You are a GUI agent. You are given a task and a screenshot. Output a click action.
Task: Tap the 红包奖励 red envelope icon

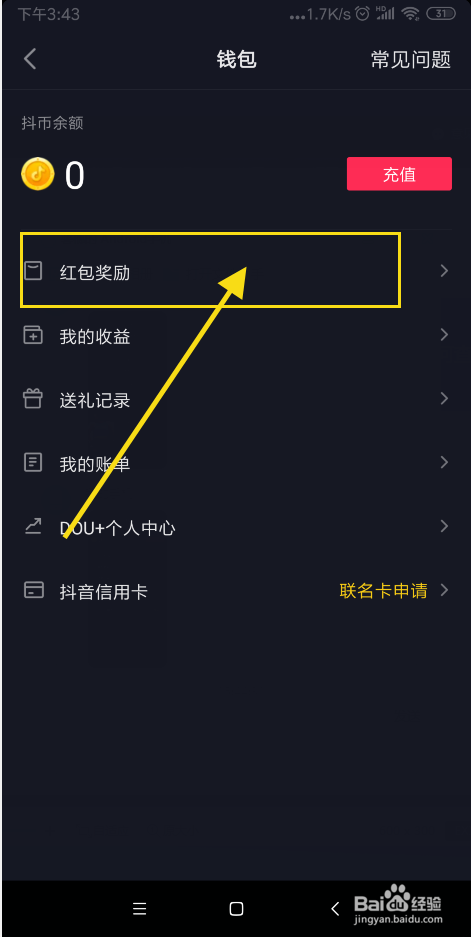[x=33, y=271]
